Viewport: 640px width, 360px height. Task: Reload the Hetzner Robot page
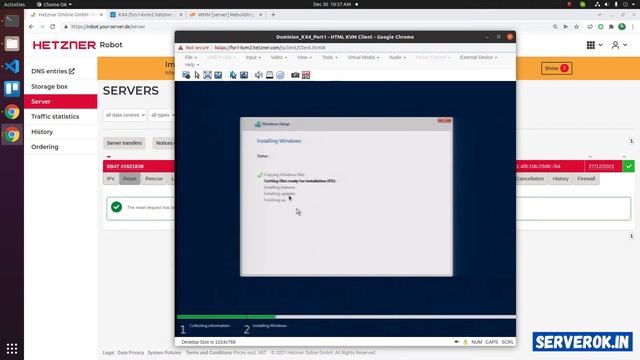pos(53,27)
